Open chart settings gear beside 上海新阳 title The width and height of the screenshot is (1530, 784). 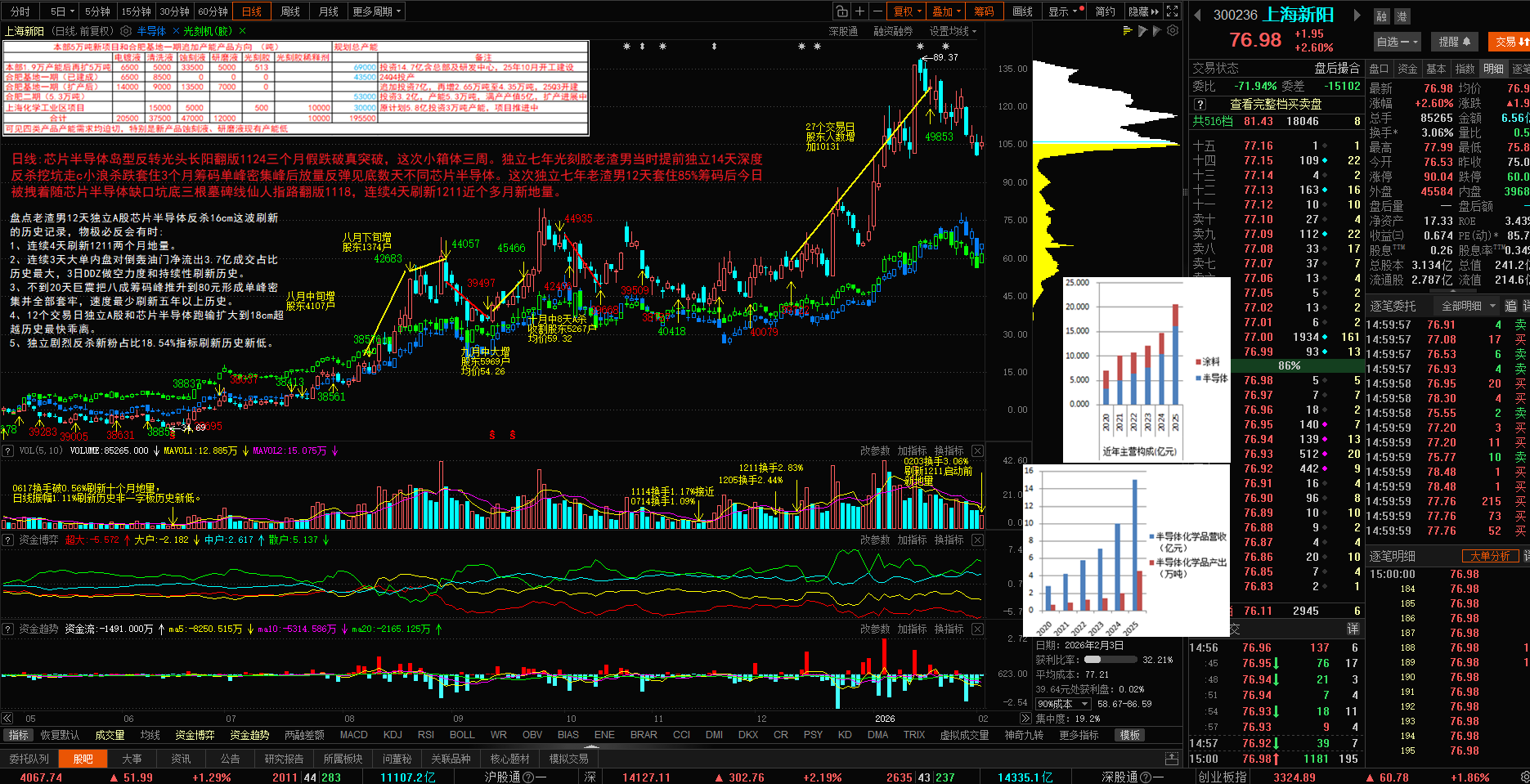point(126,31)
